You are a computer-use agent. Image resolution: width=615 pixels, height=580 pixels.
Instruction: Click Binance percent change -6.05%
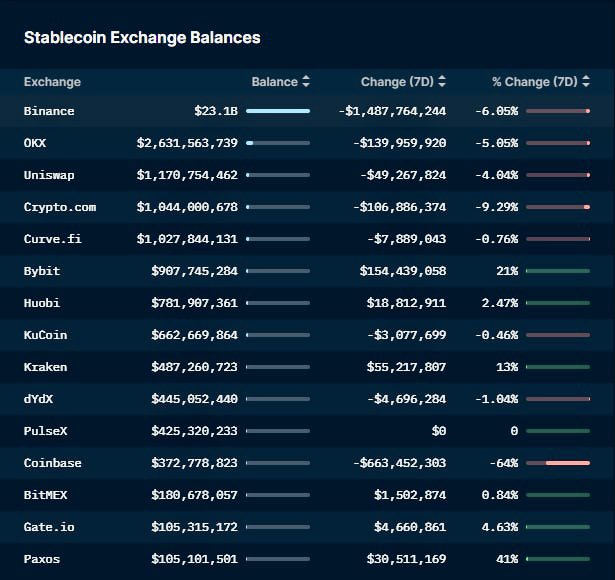[497, 111]
